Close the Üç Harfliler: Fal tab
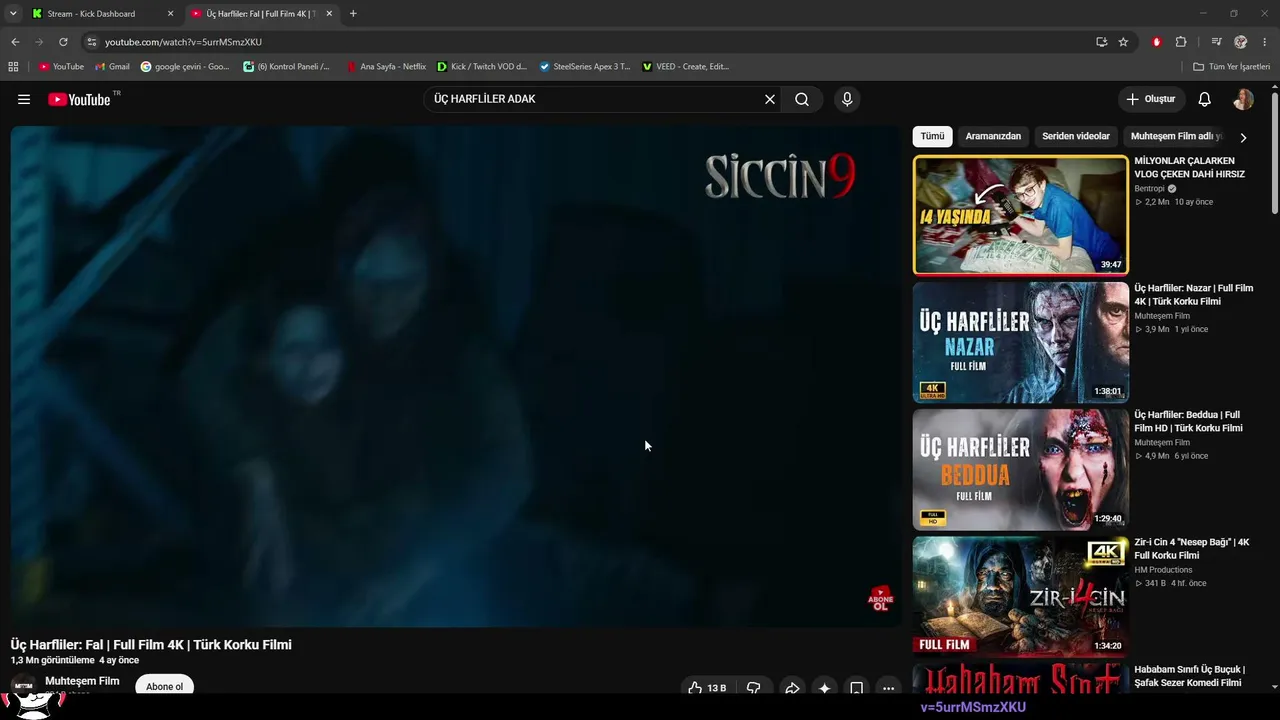The height and width of the screenshot is (720, 1280). click(329, 14)
